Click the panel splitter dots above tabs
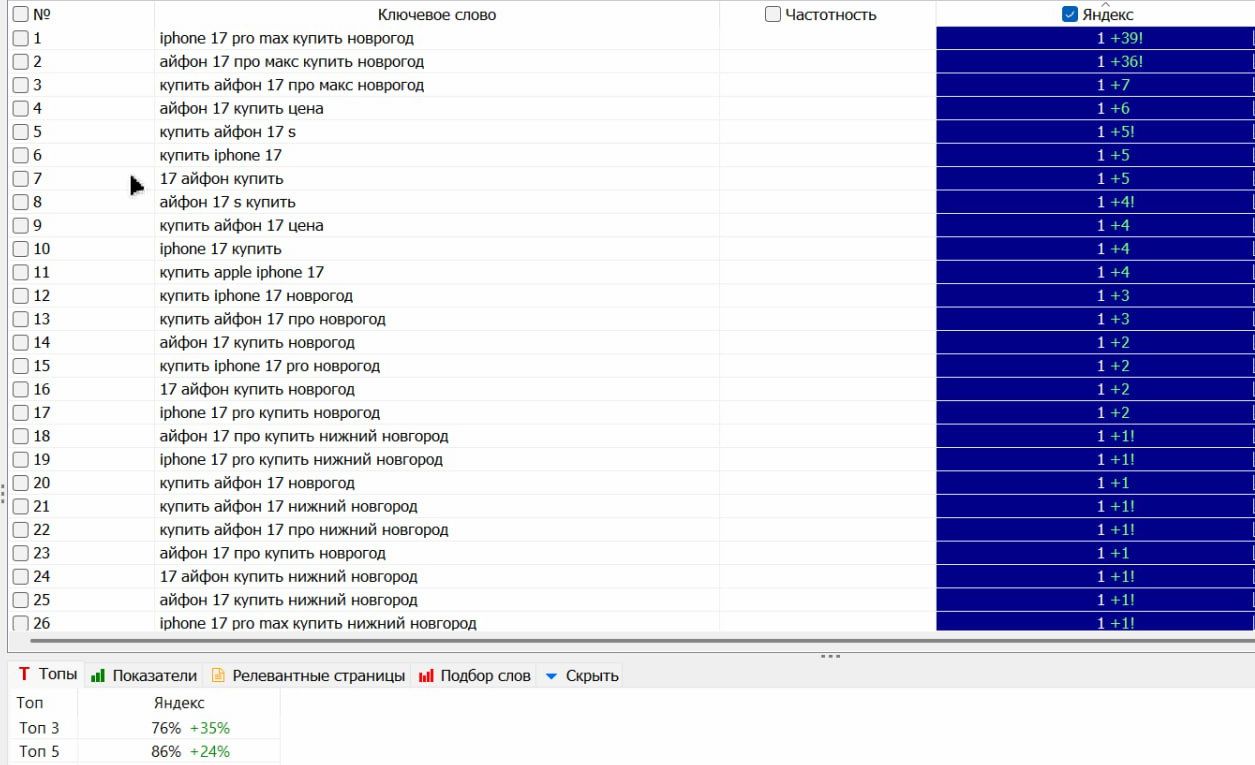 tap(829, 656)
